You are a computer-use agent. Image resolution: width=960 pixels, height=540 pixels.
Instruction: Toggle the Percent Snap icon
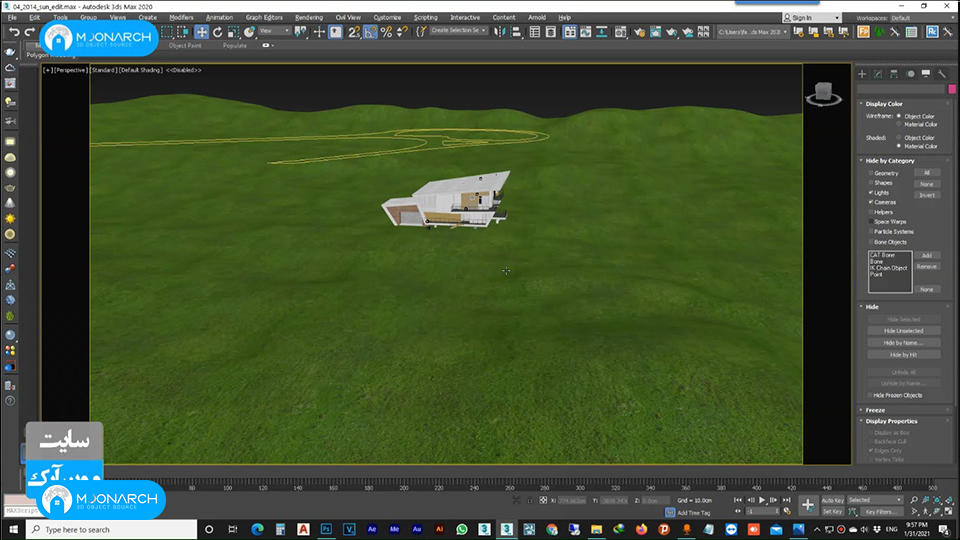(x=386, y=32)
